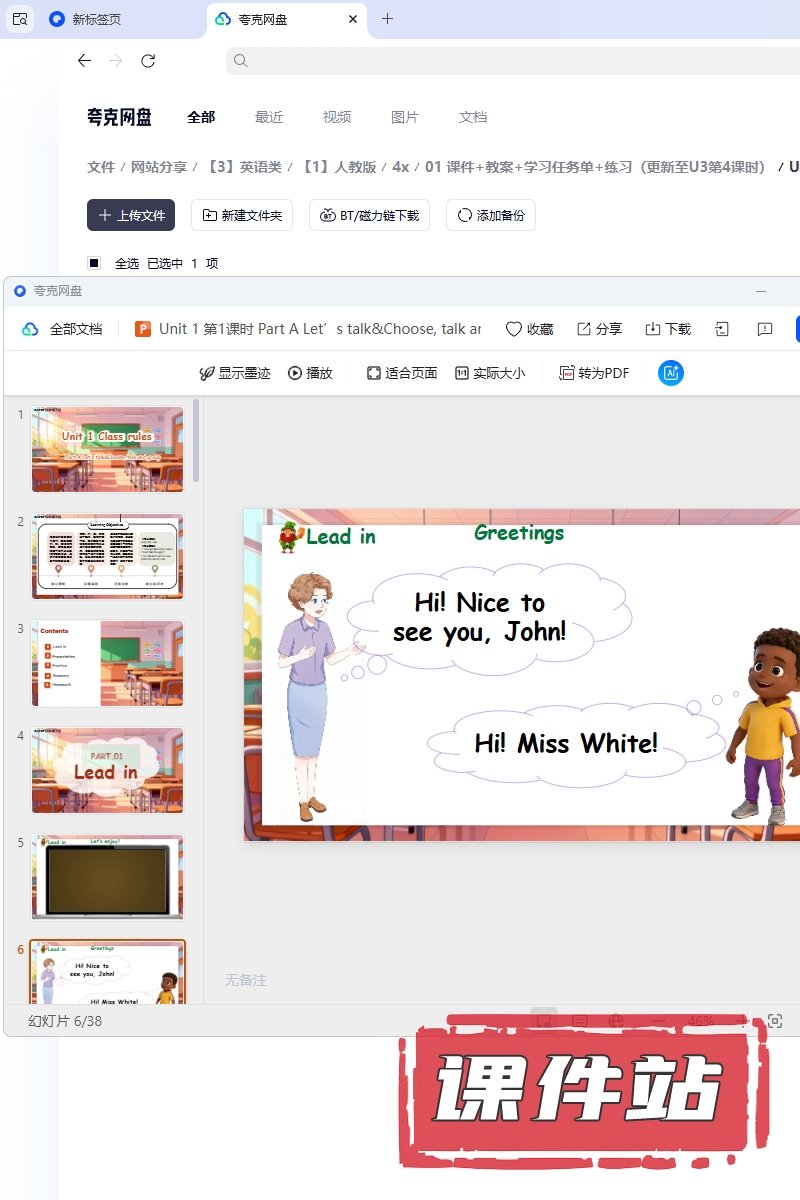Switch to the 视频 tab
Image resolution: width=800 pixels, height=1200 pixels.
coord(337,117)
